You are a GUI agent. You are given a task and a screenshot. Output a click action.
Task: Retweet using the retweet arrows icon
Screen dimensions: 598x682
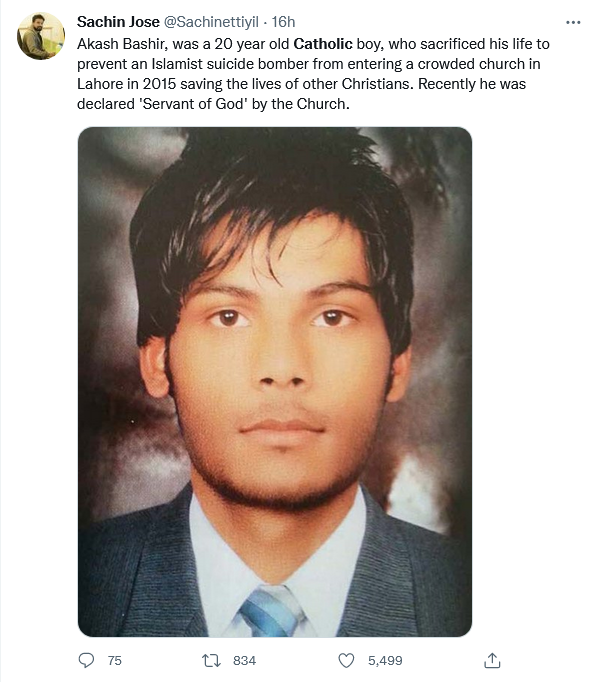212,660
